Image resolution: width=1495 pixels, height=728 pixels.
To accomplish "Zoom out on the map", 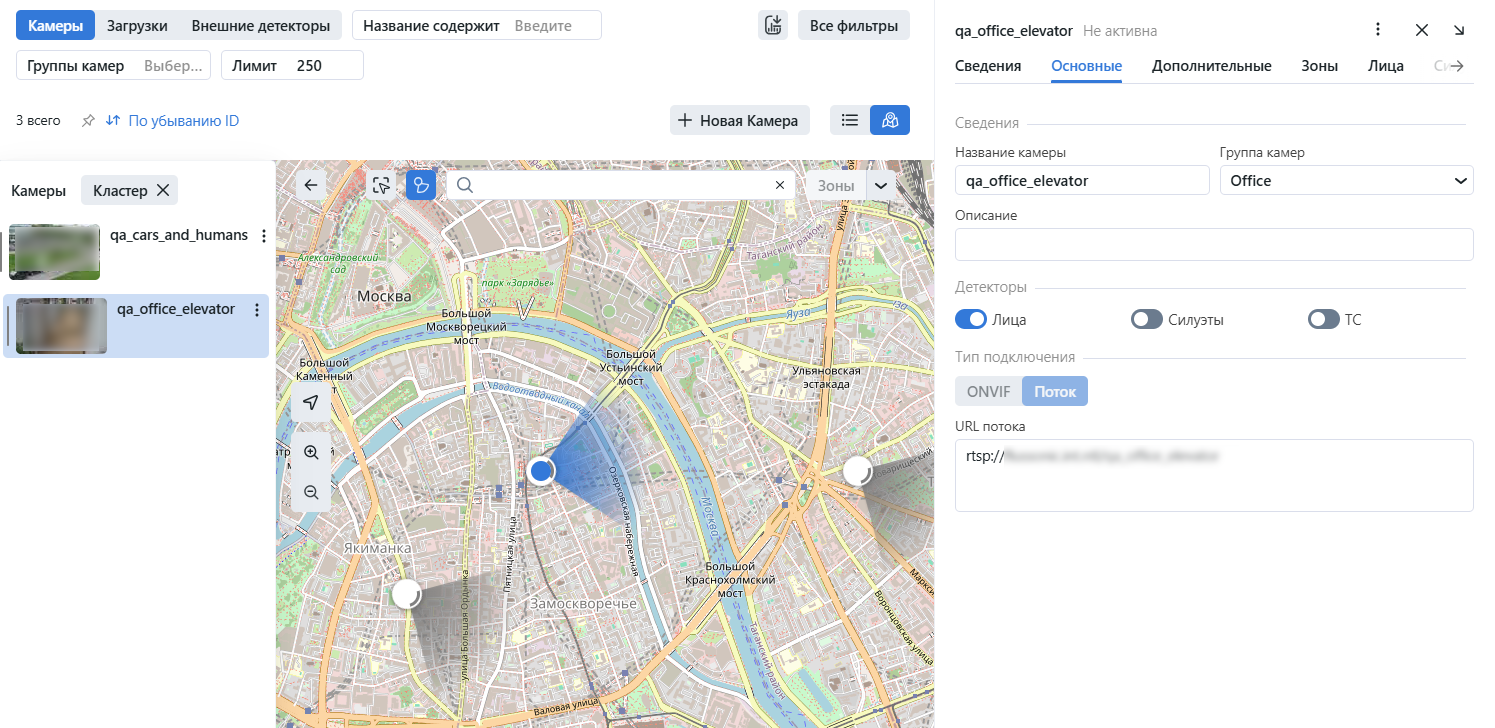I will point(311,492).
